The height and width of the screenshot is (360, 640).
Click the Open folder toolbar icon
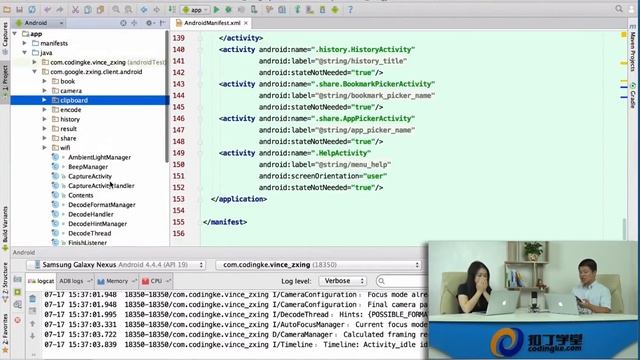point(7,9)
